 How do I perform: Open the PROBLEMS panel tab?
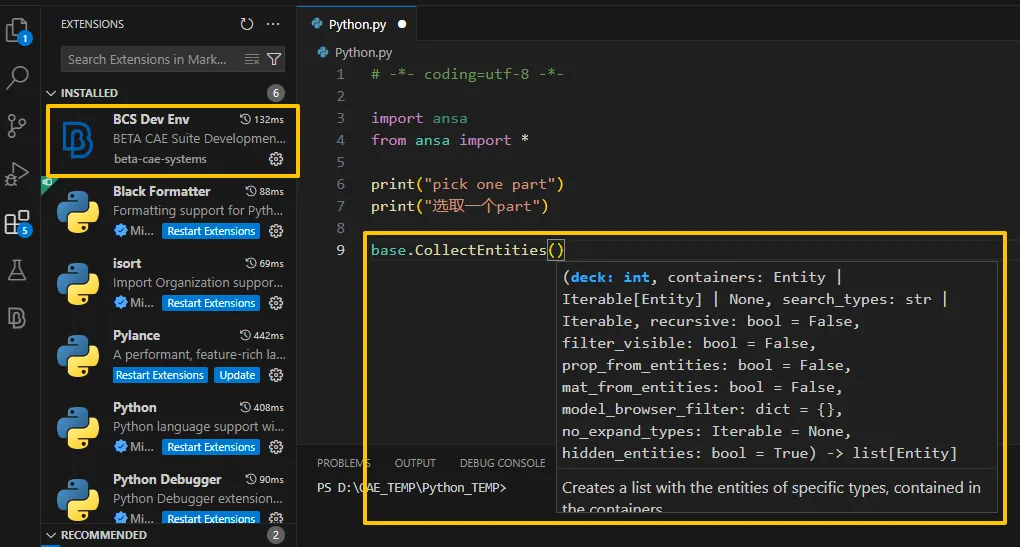(343, 463)
